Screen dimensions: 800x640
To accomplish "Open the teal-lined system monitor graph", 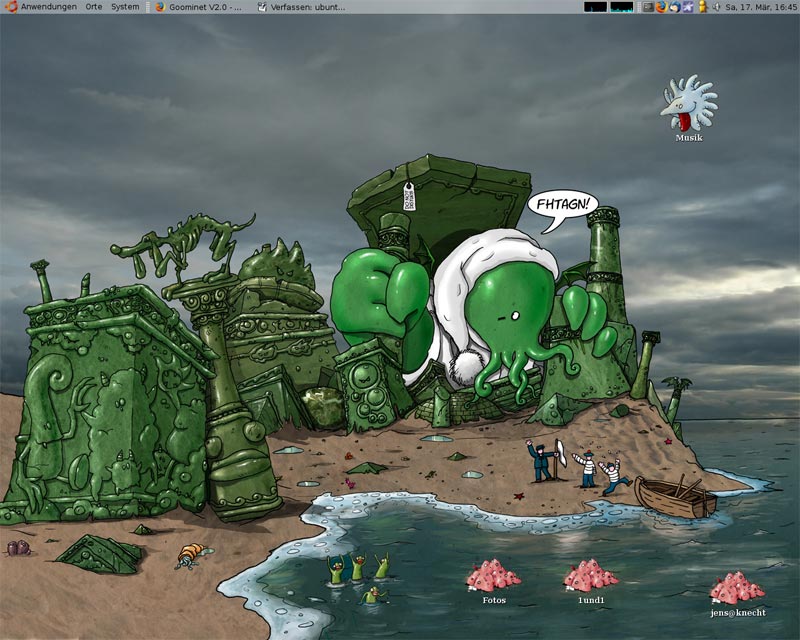I will (x=621, y=7).
